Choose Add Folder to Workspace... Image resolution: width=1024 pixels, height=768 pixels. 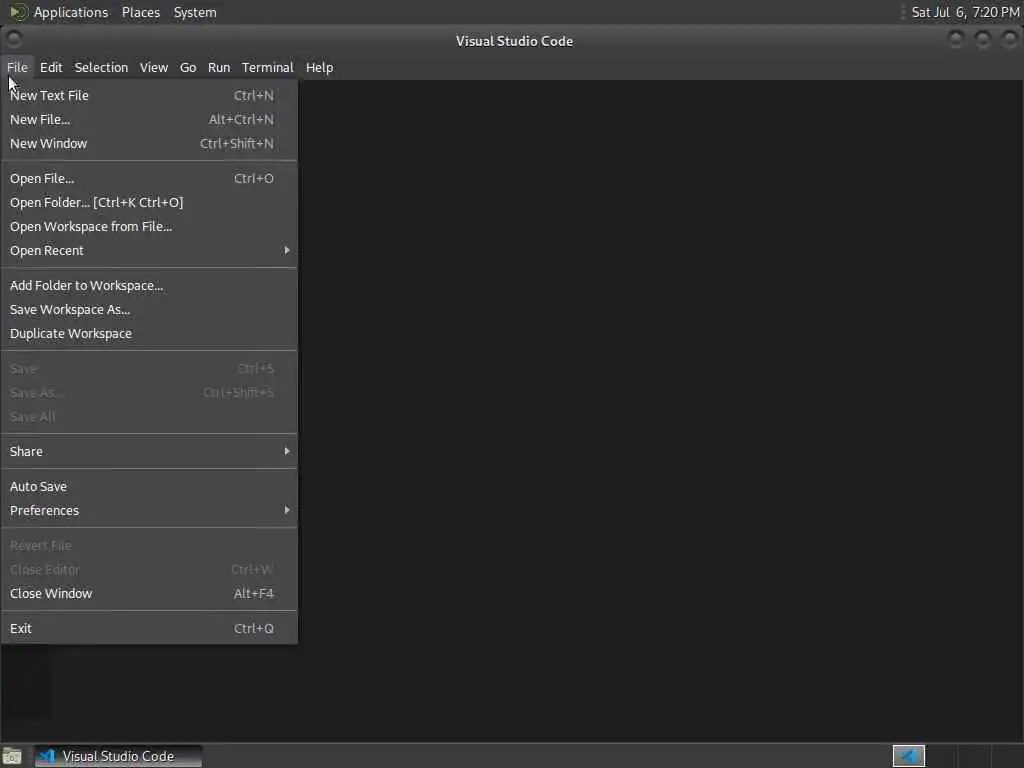click(149, 285)
